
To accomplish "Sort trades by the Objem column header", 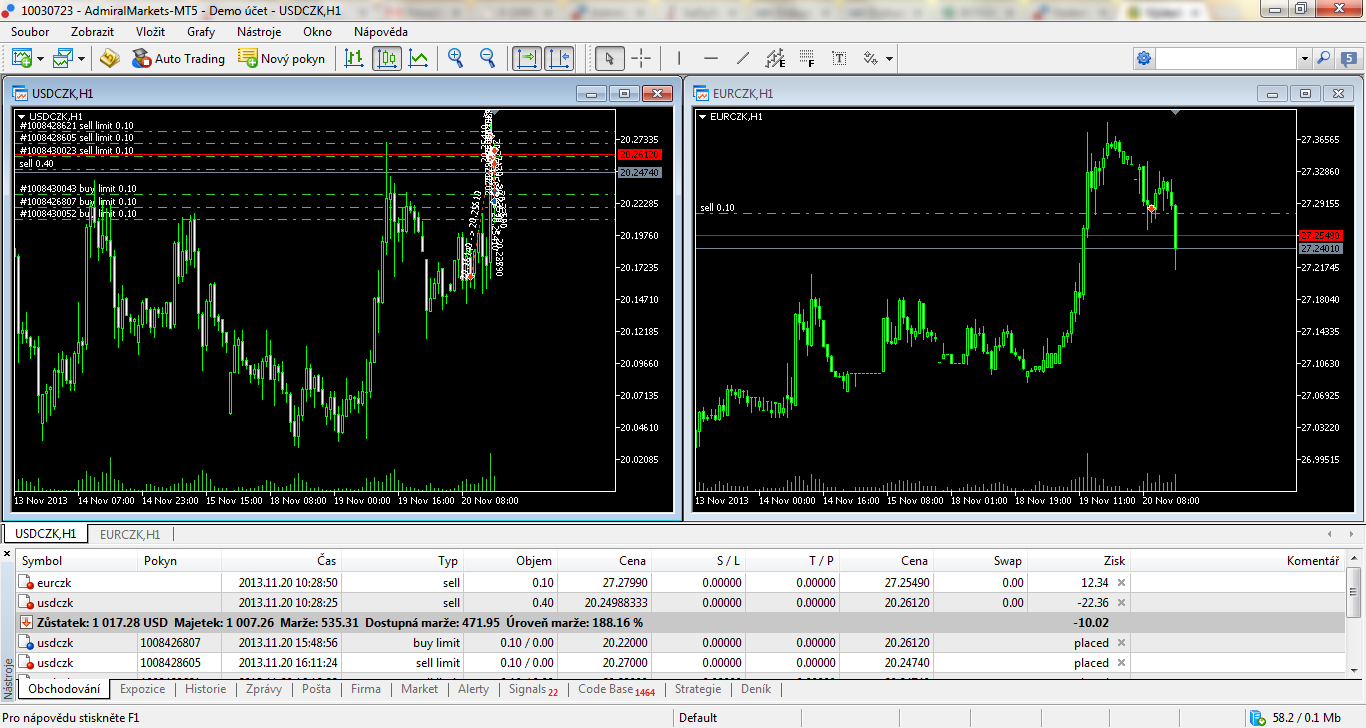I will (511, 561).
